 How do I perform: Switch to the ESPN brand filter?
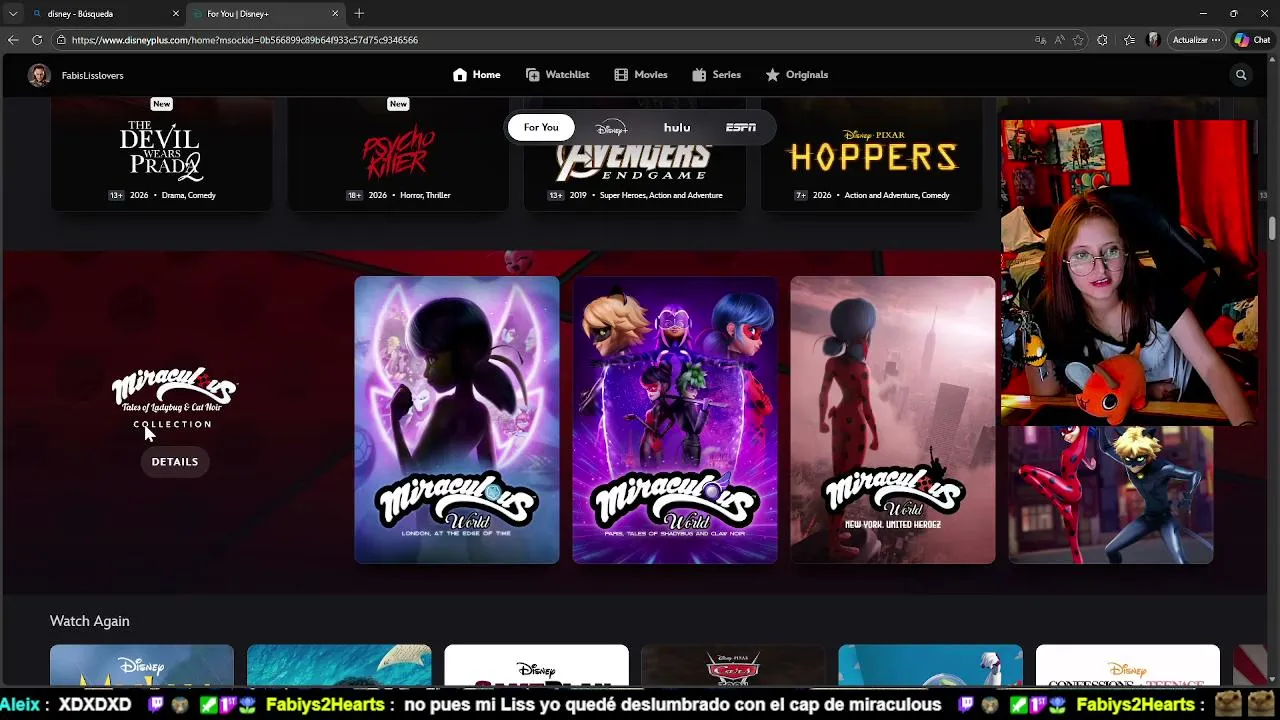click(x=741, y=127)
